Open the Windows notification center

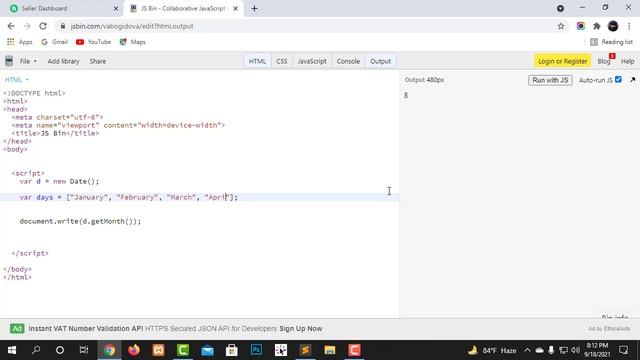pos(623,350)
